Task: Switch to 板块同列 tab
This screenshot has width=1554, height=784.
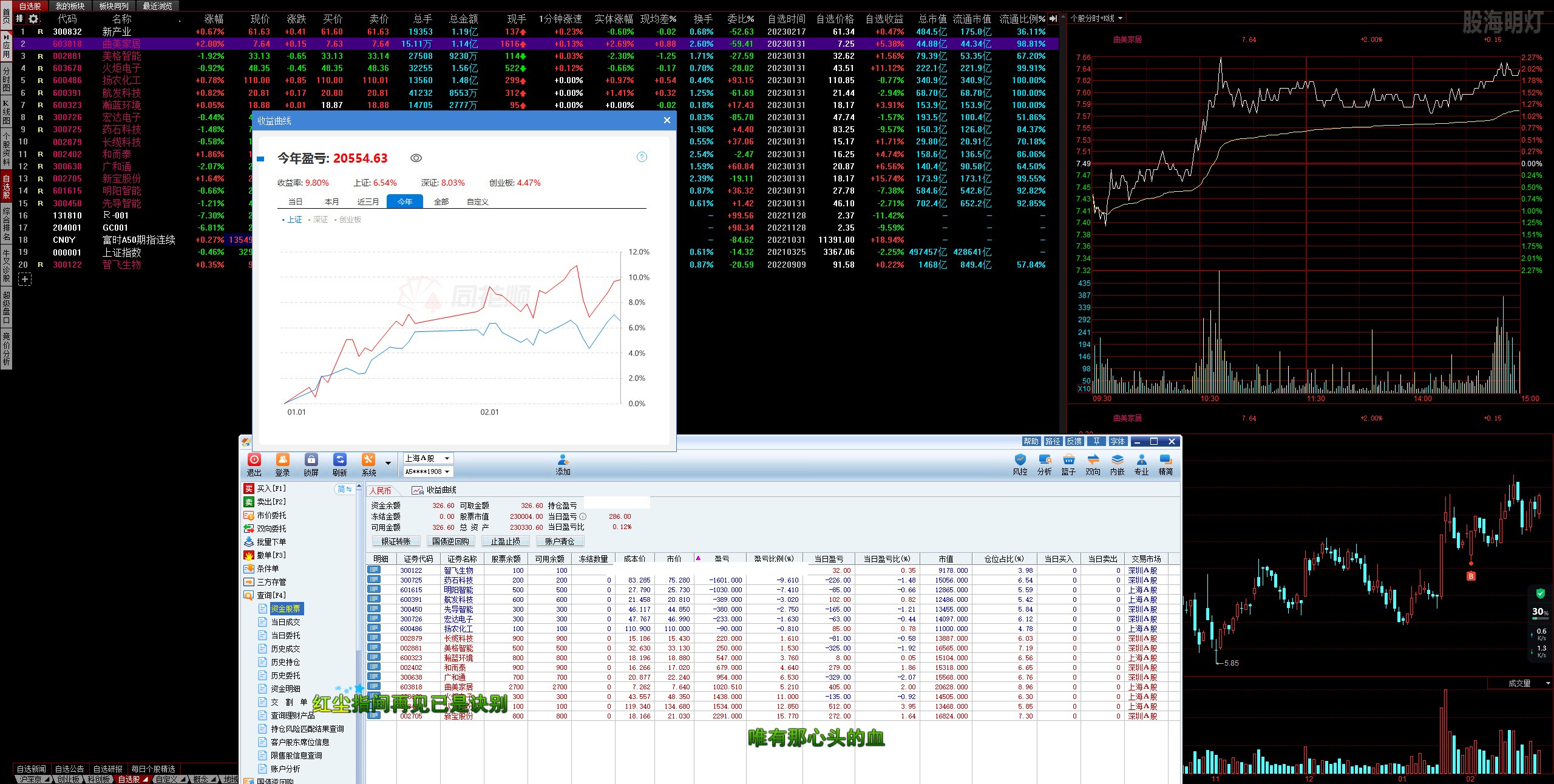Action: 114,6
